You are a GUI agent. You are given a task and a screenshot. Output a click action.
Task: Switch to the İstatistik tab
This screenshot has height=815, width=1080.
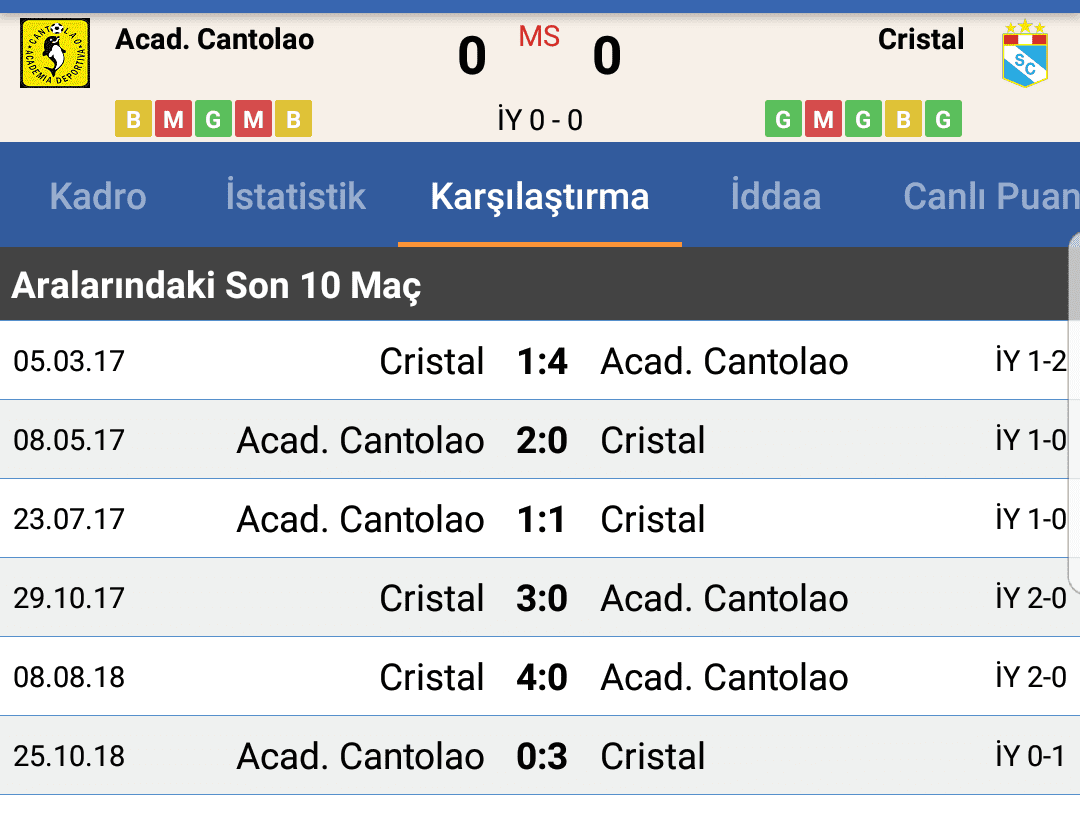pyautogui.click(x=295, y=196)
